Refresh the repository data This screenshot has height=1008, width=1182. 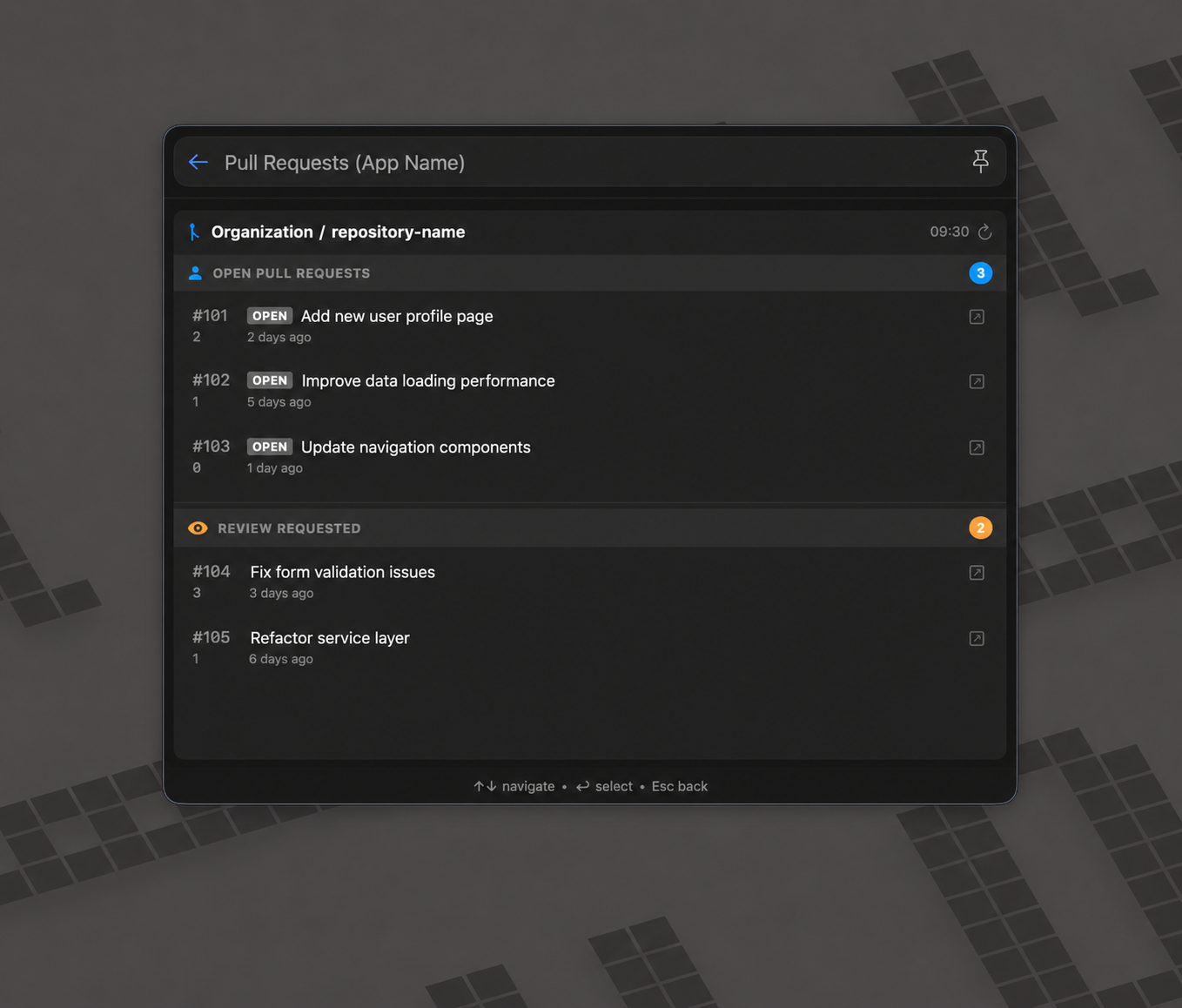(984, 232)
